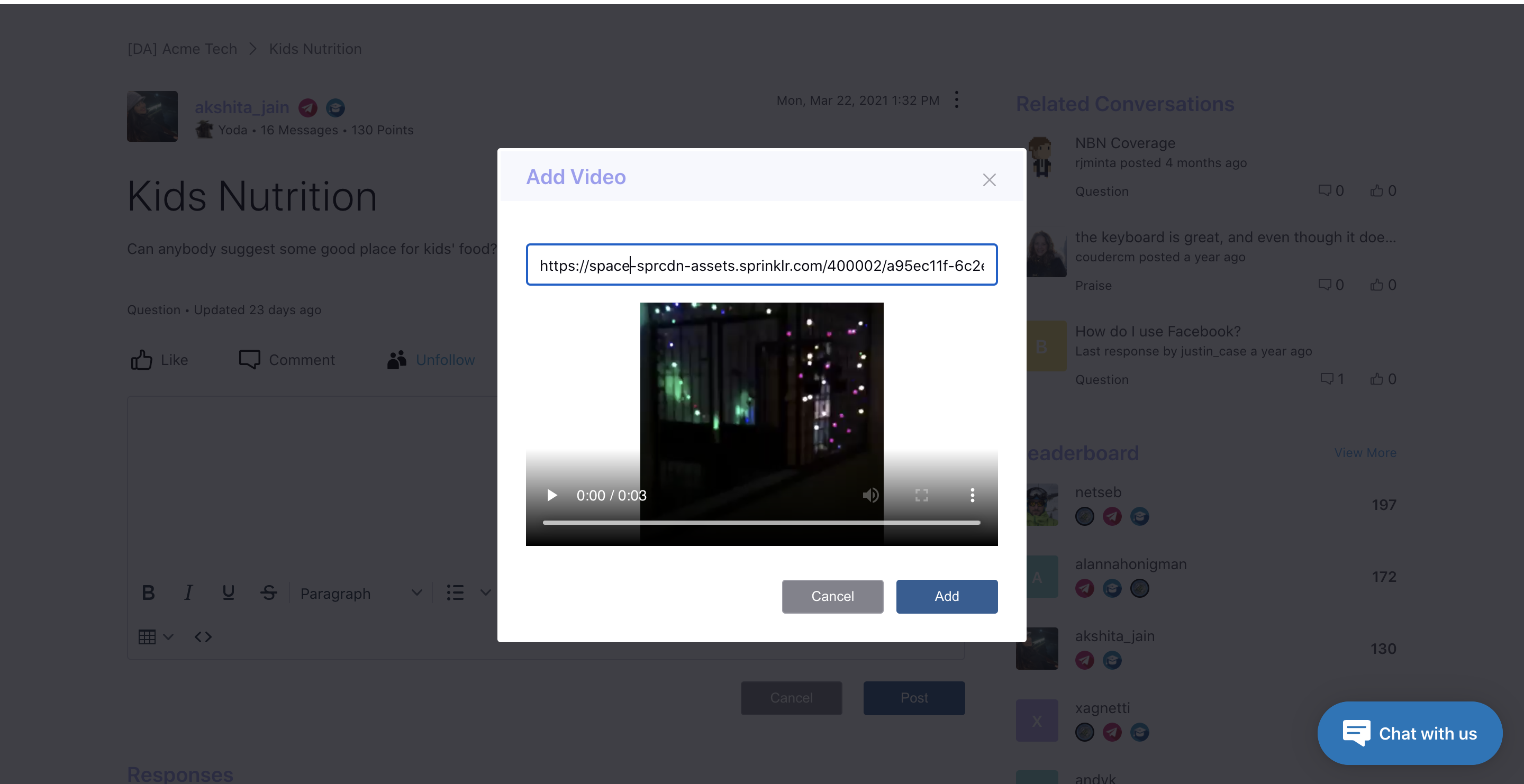Play the video preview
This screenshot has height=784, width=1524.
(x=552, y=495)
